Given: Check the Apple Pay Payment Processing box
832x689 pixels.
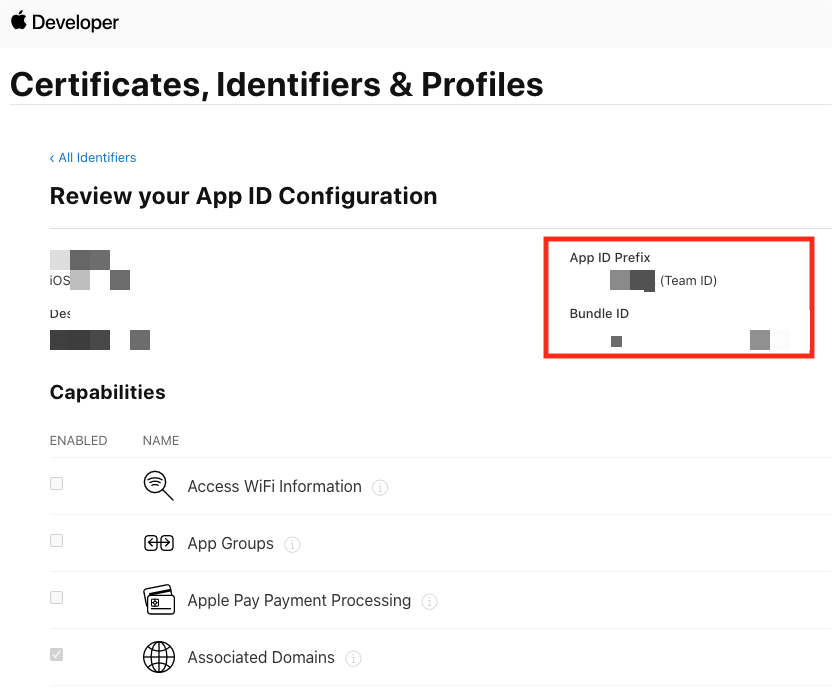Looking at the screenshot, I should [x=57, y=598].
